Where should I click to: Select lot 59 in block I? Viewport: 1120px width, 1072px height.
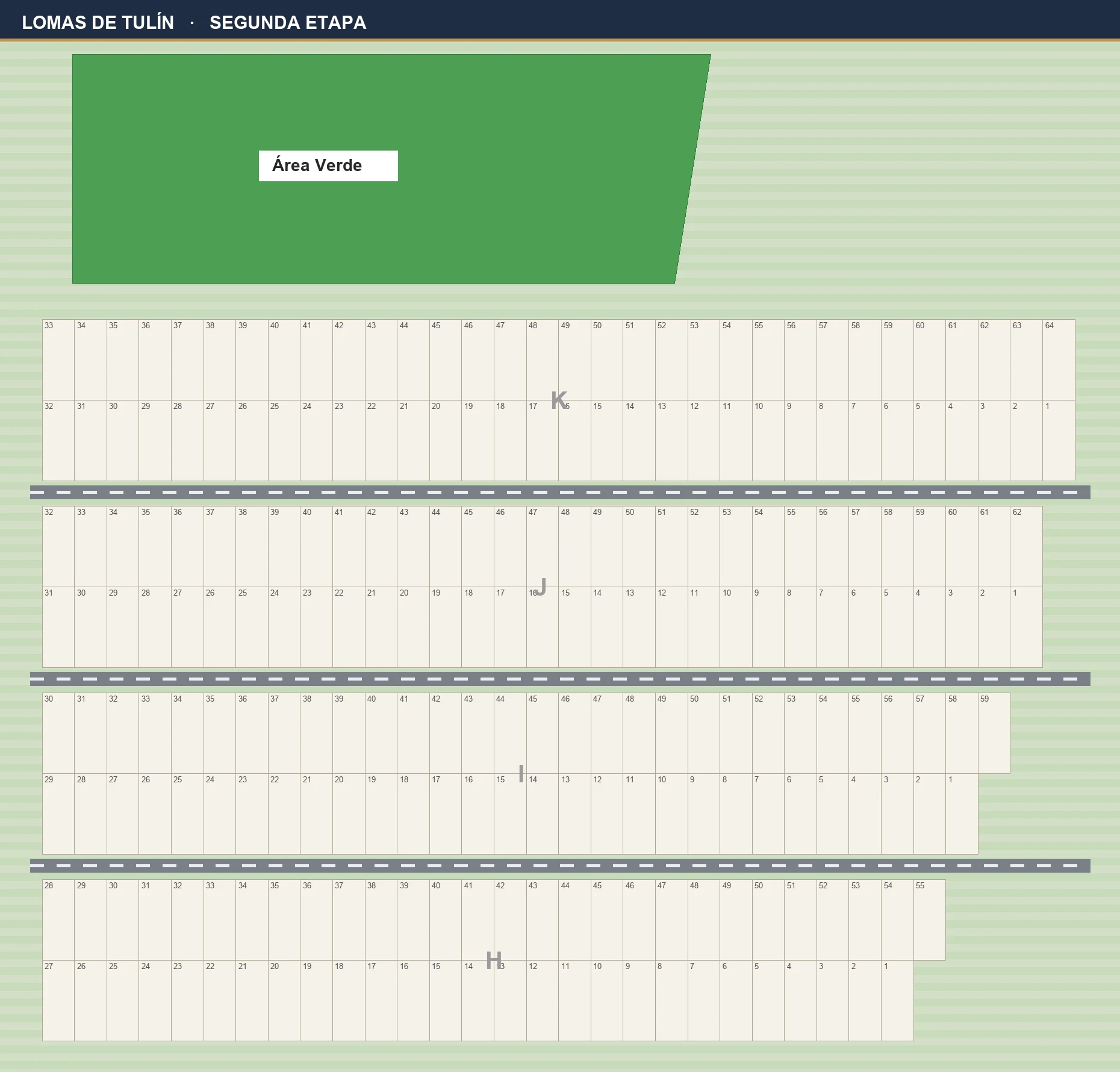point(994,733)
